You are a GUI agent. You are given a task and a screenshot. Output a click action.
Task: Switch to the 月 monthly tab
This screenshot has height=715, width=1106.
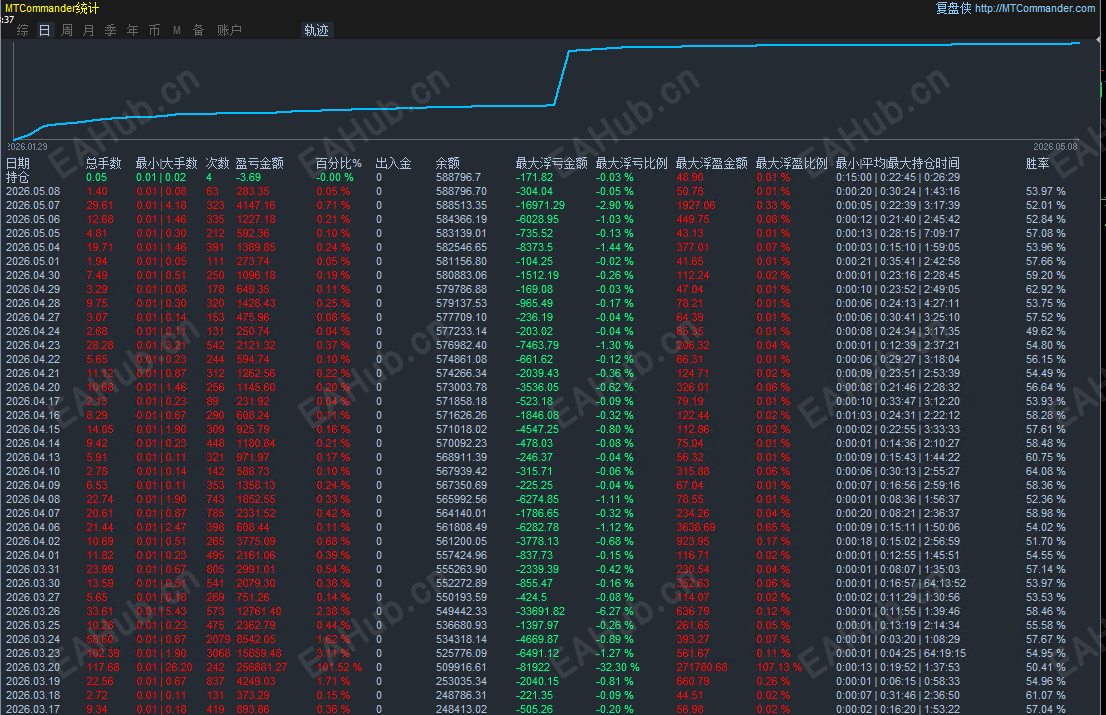tap(88, 30)
